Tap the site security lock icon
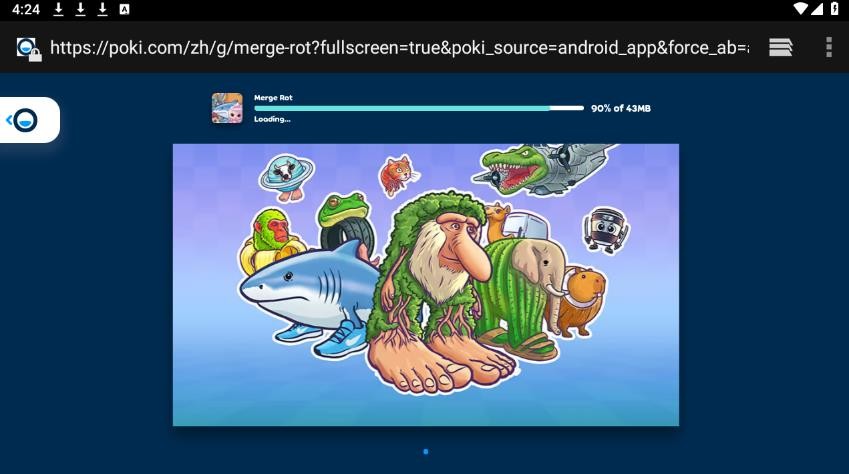Screen dimensions: 849x474 tap(29, 49)
